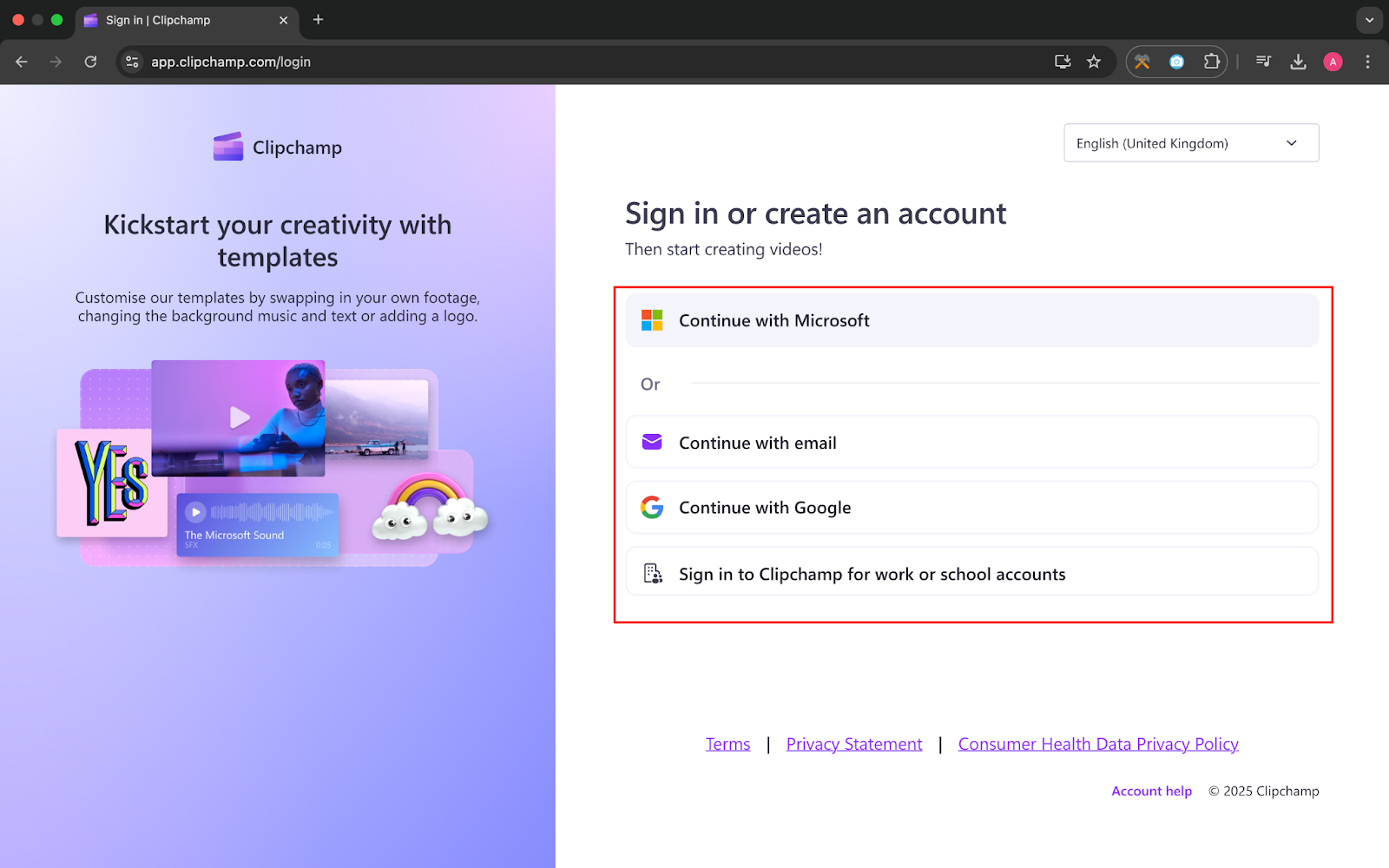Expand the English (United Kingdom) language dropdown
The image size is (1389, 868).
click(x=1191, y=143)
